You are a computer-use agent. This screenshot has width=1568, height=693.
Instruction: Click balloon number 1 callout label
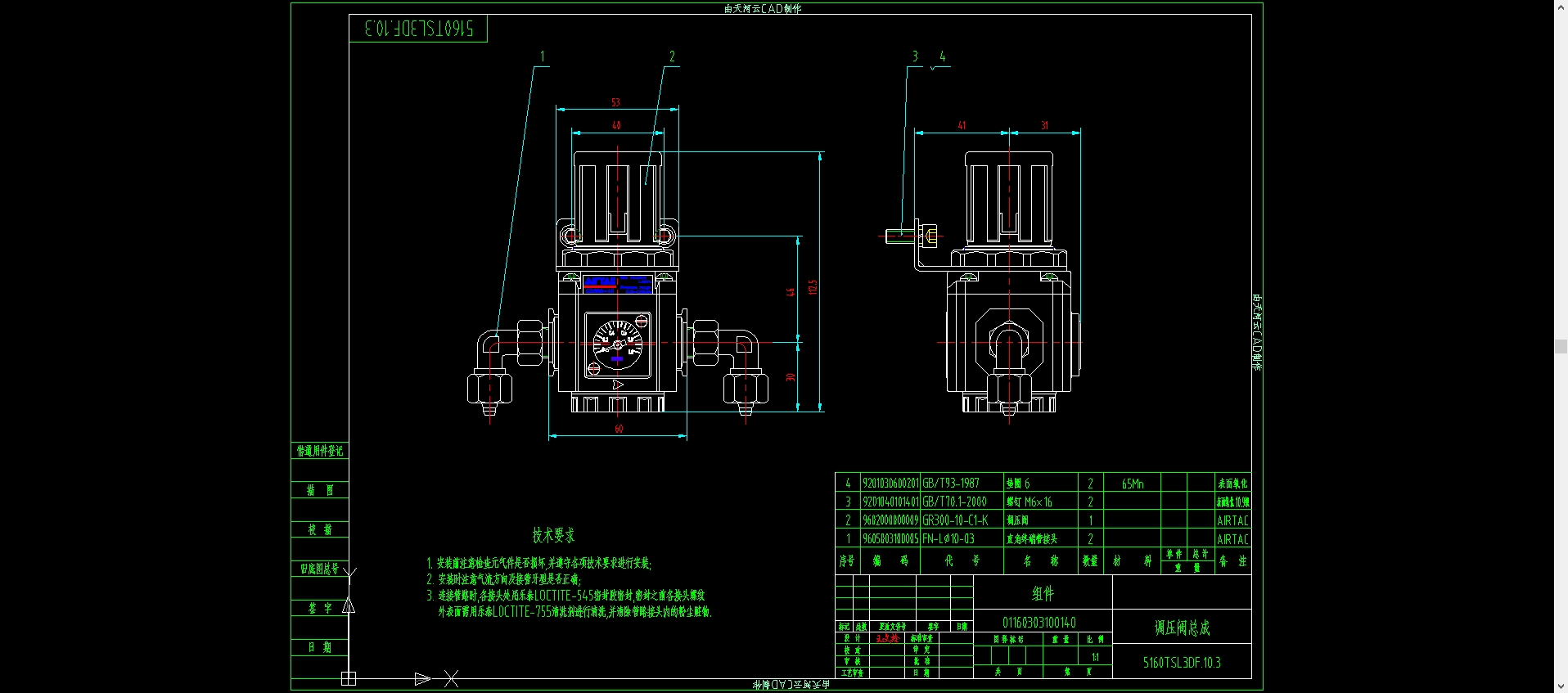[x=542, y=56]
